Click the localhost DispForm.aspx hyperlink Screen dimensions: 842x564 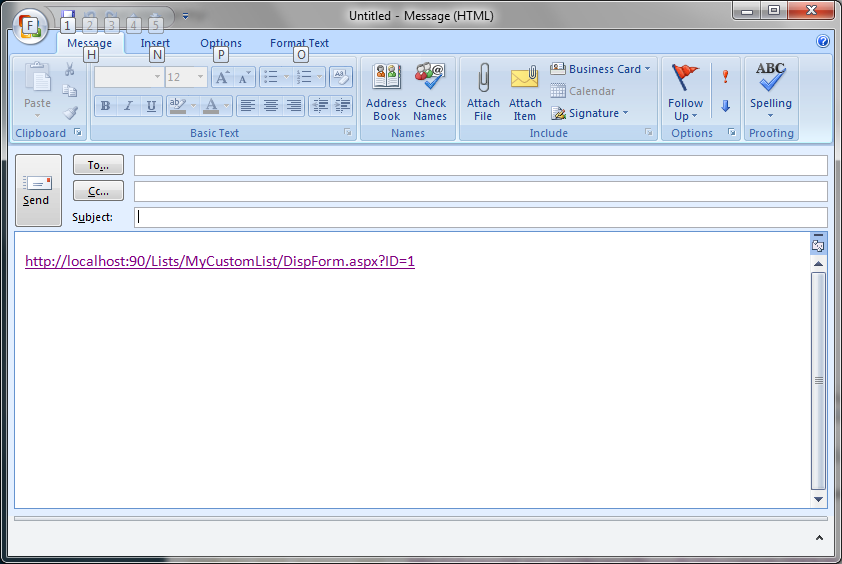[220, 261]
